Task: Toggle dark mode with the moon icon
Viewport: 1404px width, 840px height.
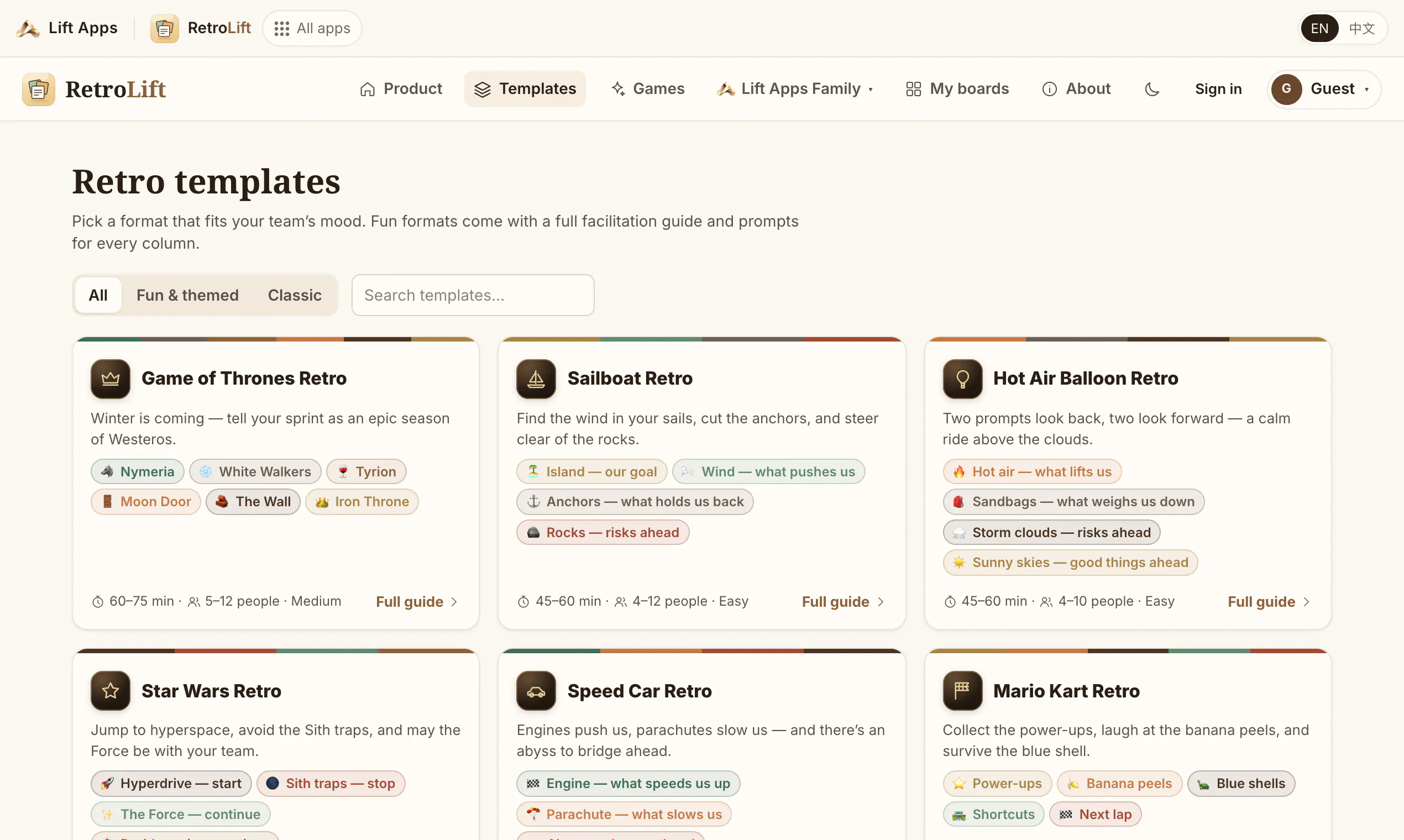Action: (1152, 89)
